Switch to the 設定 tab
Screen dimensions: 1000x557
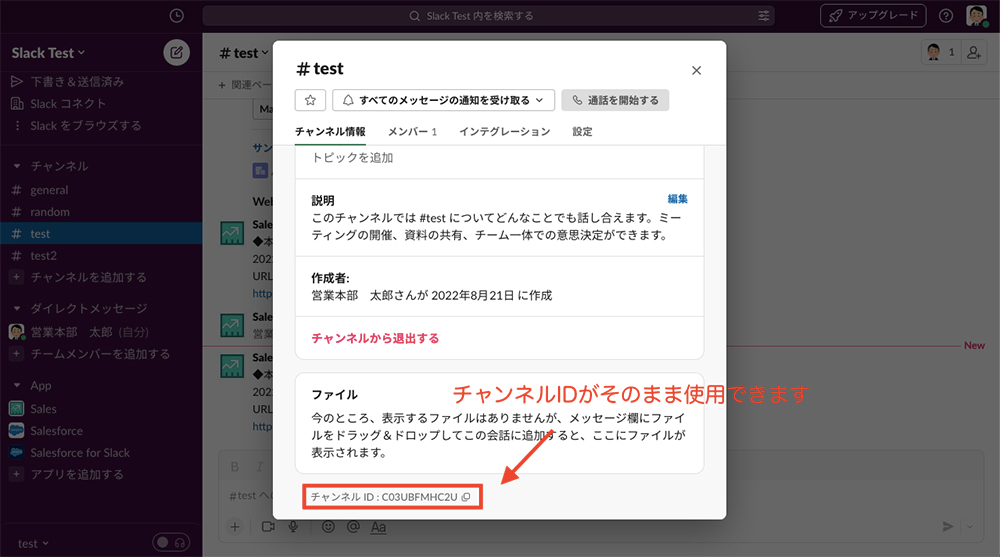click(582, 132)
